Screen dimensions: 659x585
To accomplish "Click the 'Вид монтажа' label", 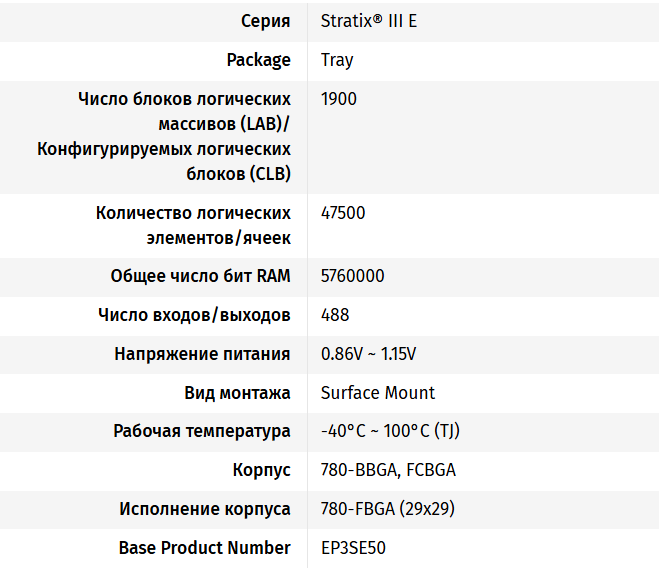I will pyautogui.click(x=237, y=393).
